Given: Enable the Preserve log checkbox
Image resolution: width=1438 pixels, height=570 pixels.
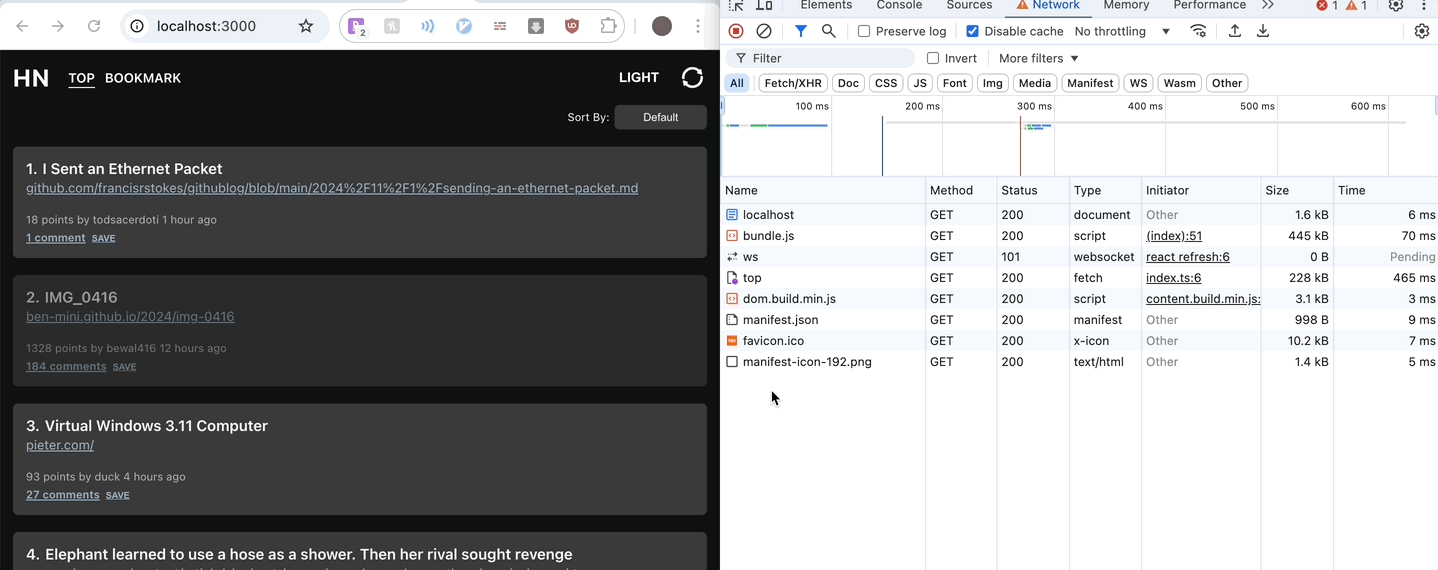Looking at the screenshot, I should tap(864, 31).
